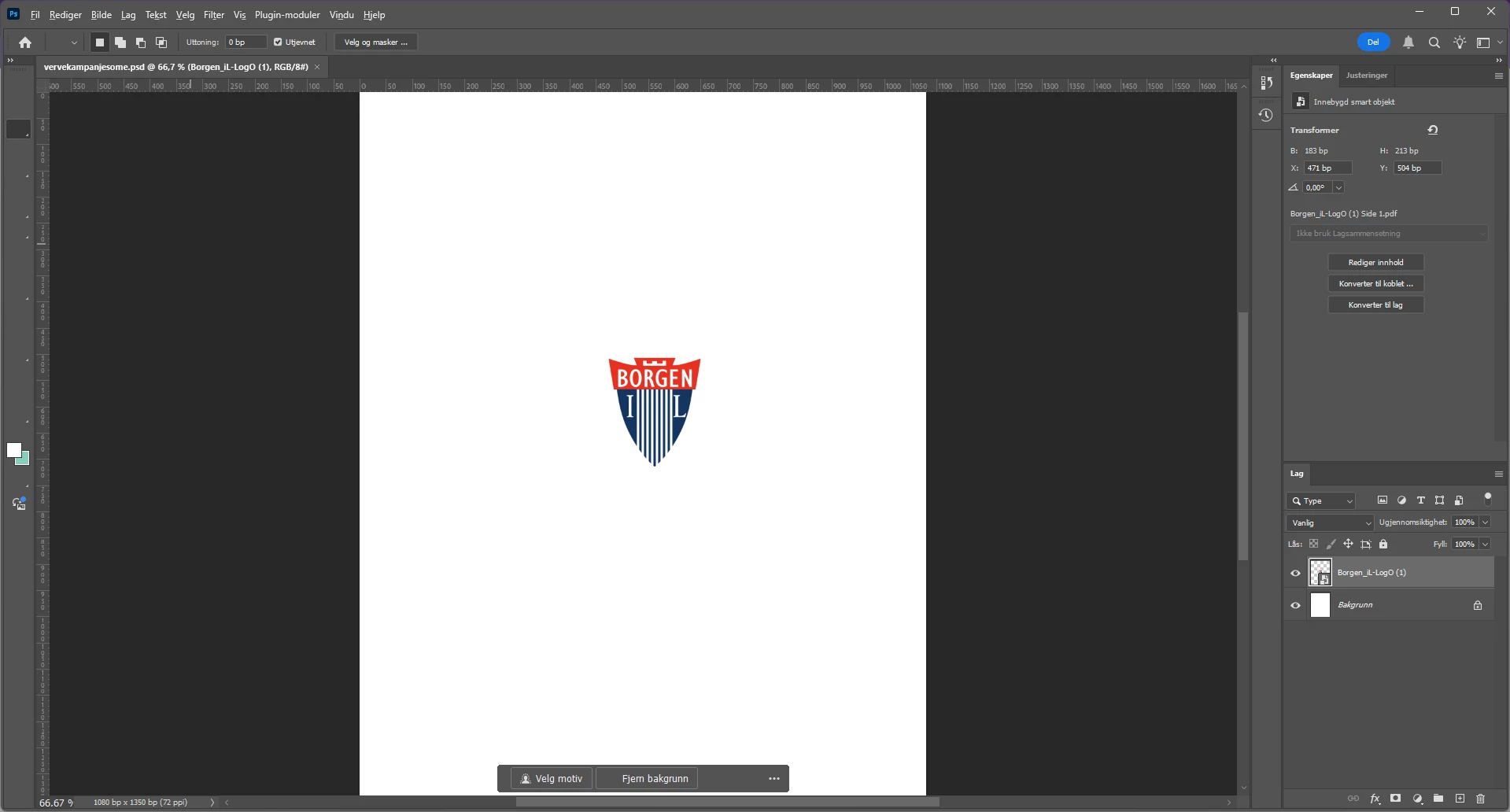Image resolution: width=1510 pixels, height=812 pixels.
Task: Link layers using chain icon
Action: (1353, 799)
